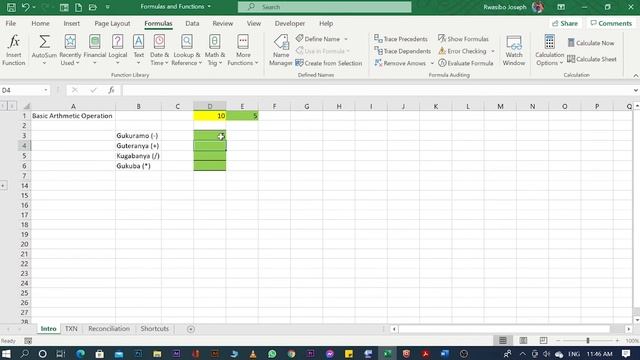Open the Shortcuts sheet tab
Viewport: 640px width, 360px height.
(x=154, y=329)
